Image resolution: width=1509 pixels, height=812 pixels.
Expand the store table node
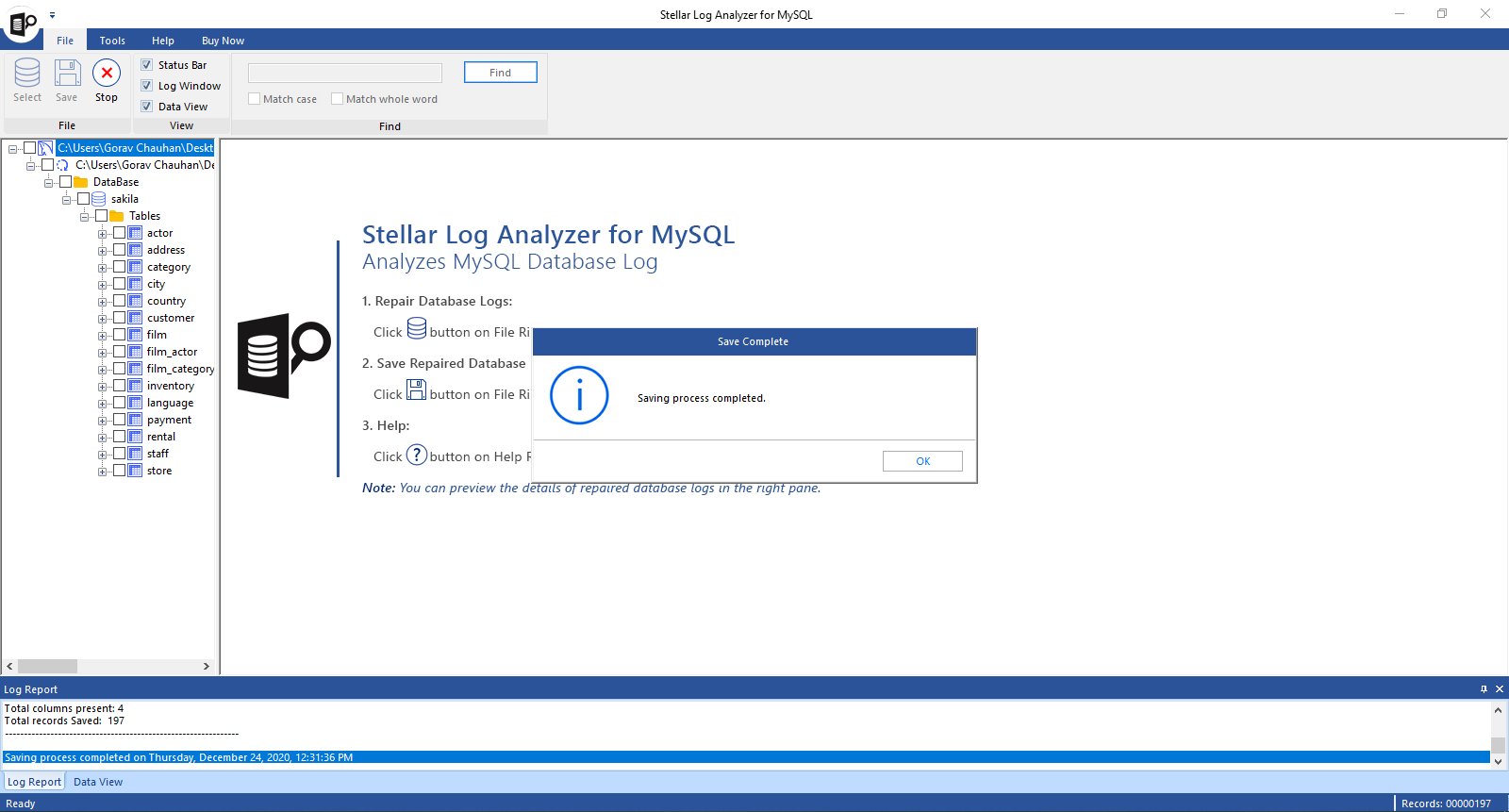(103, 472)
